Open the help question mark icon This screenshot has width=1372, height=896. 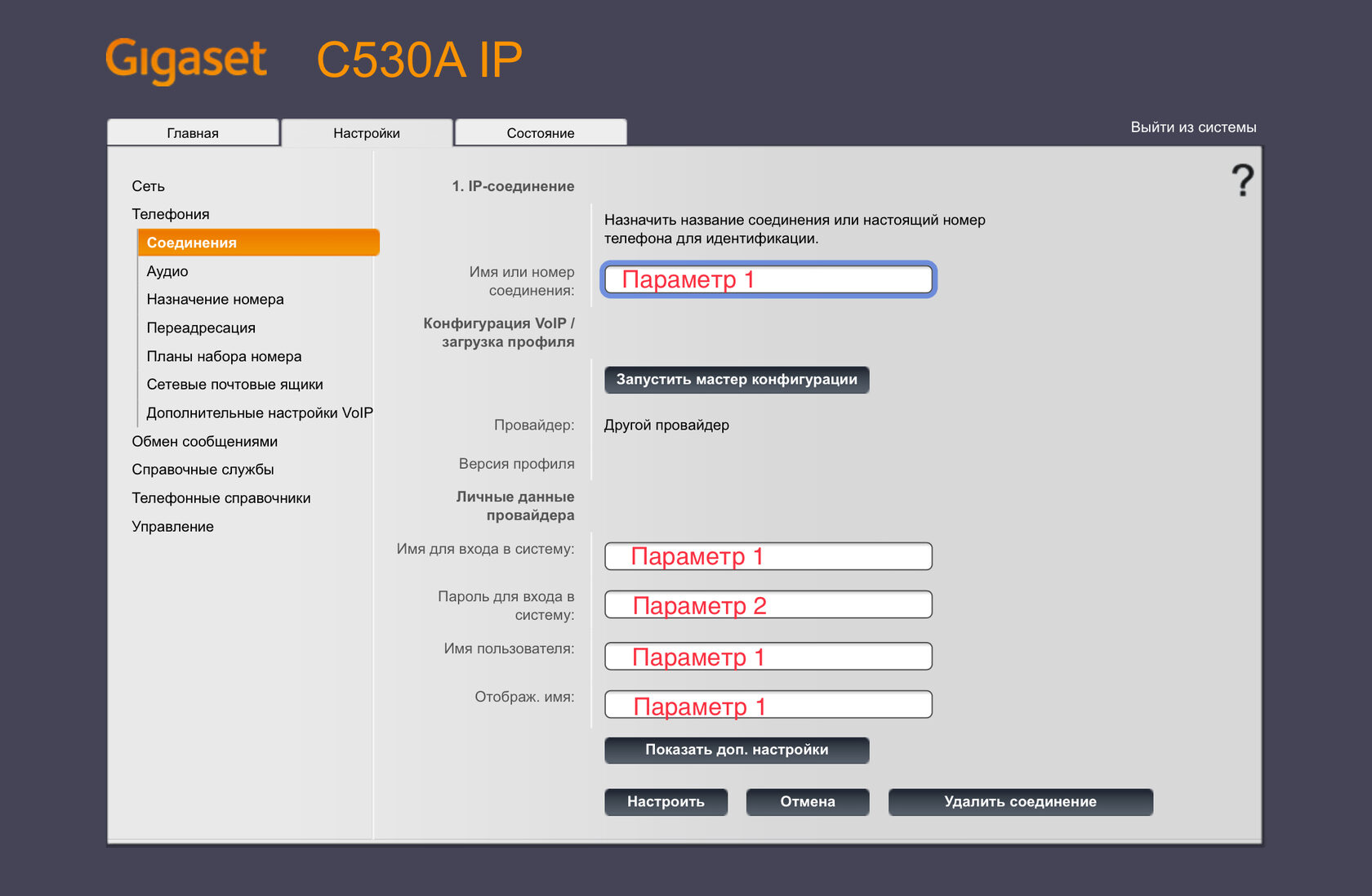1242,181
